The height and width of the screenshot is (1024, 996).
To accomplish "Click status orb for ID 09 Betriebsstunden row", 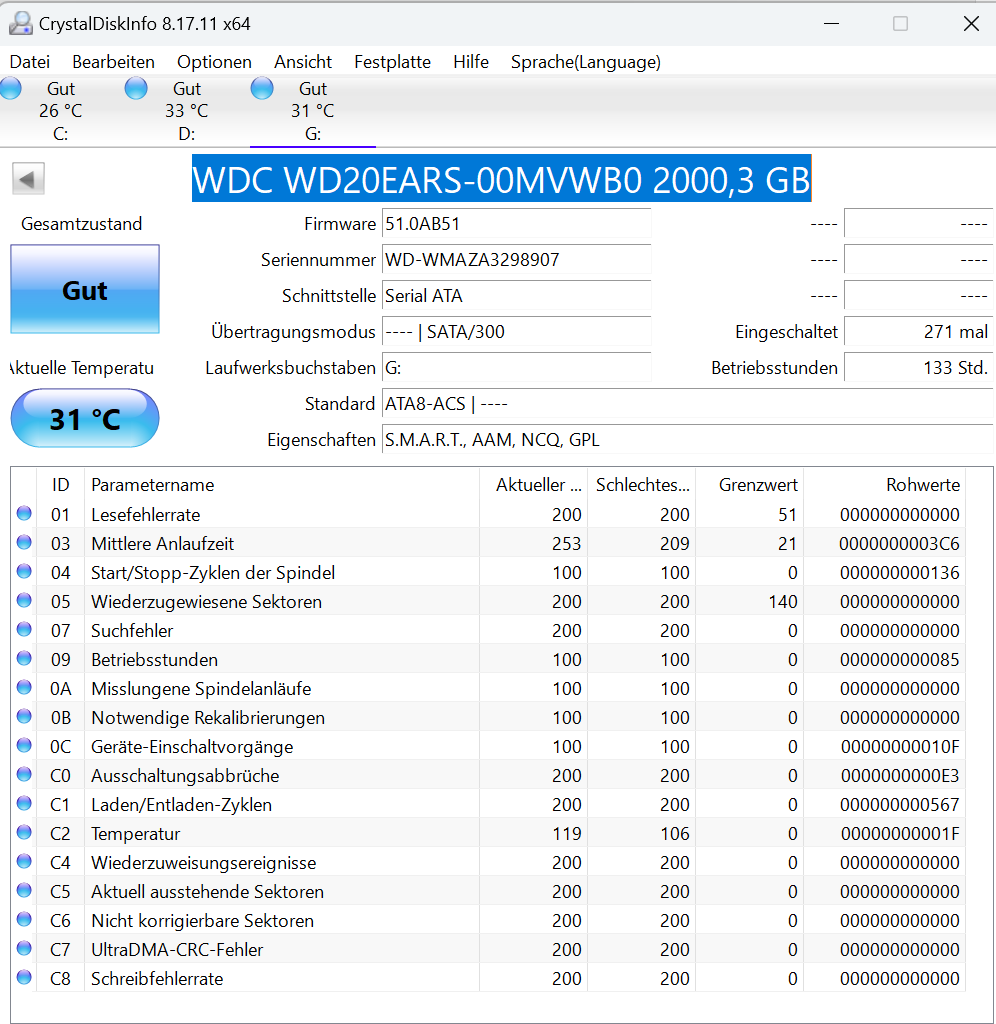I will (24, 658).
